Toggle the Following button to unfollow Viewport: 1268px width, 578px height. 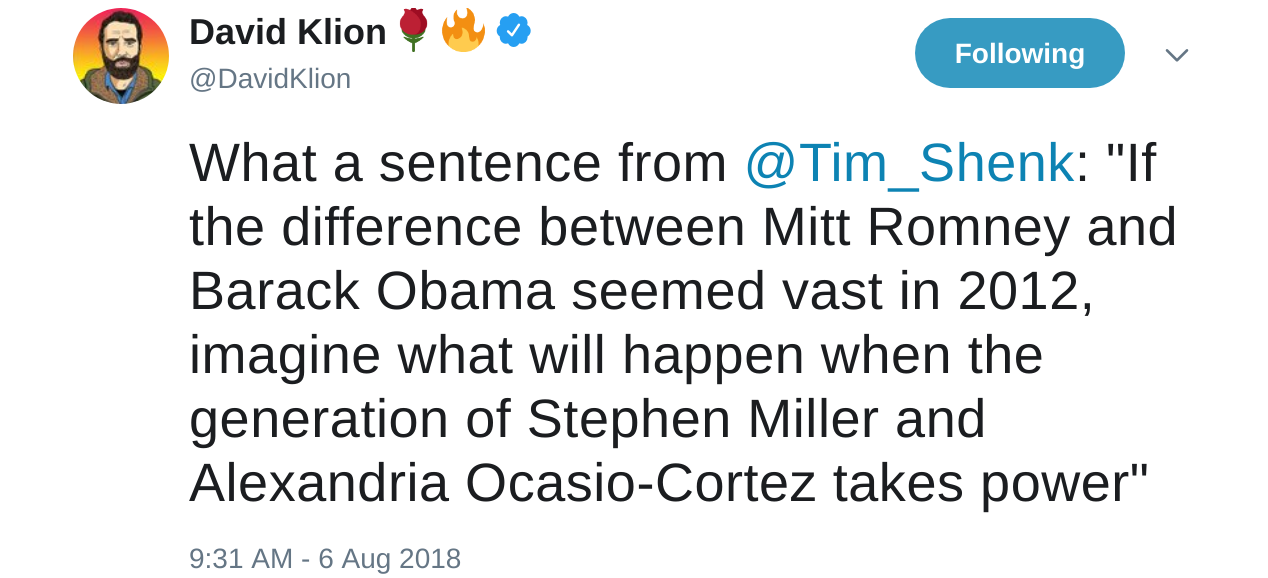[x=1019, y=53]
